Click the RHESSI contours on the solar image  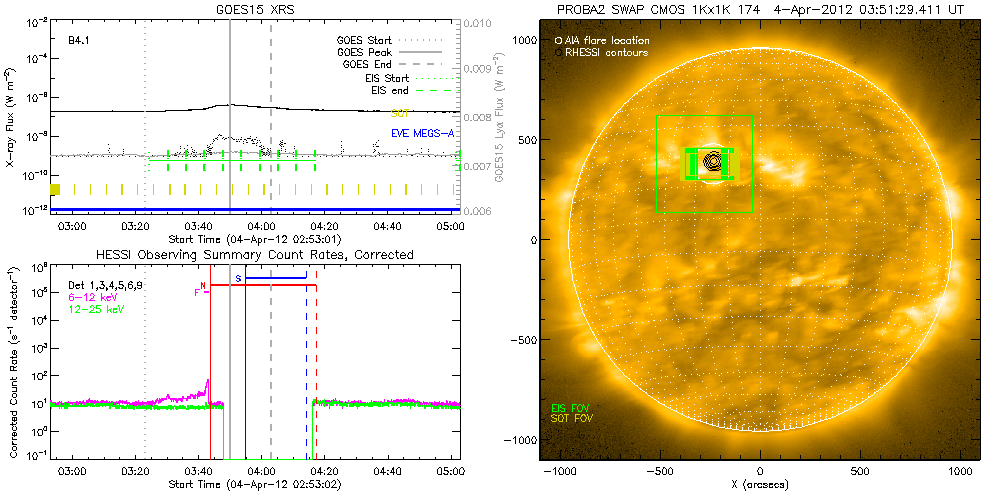pos(709,162)
